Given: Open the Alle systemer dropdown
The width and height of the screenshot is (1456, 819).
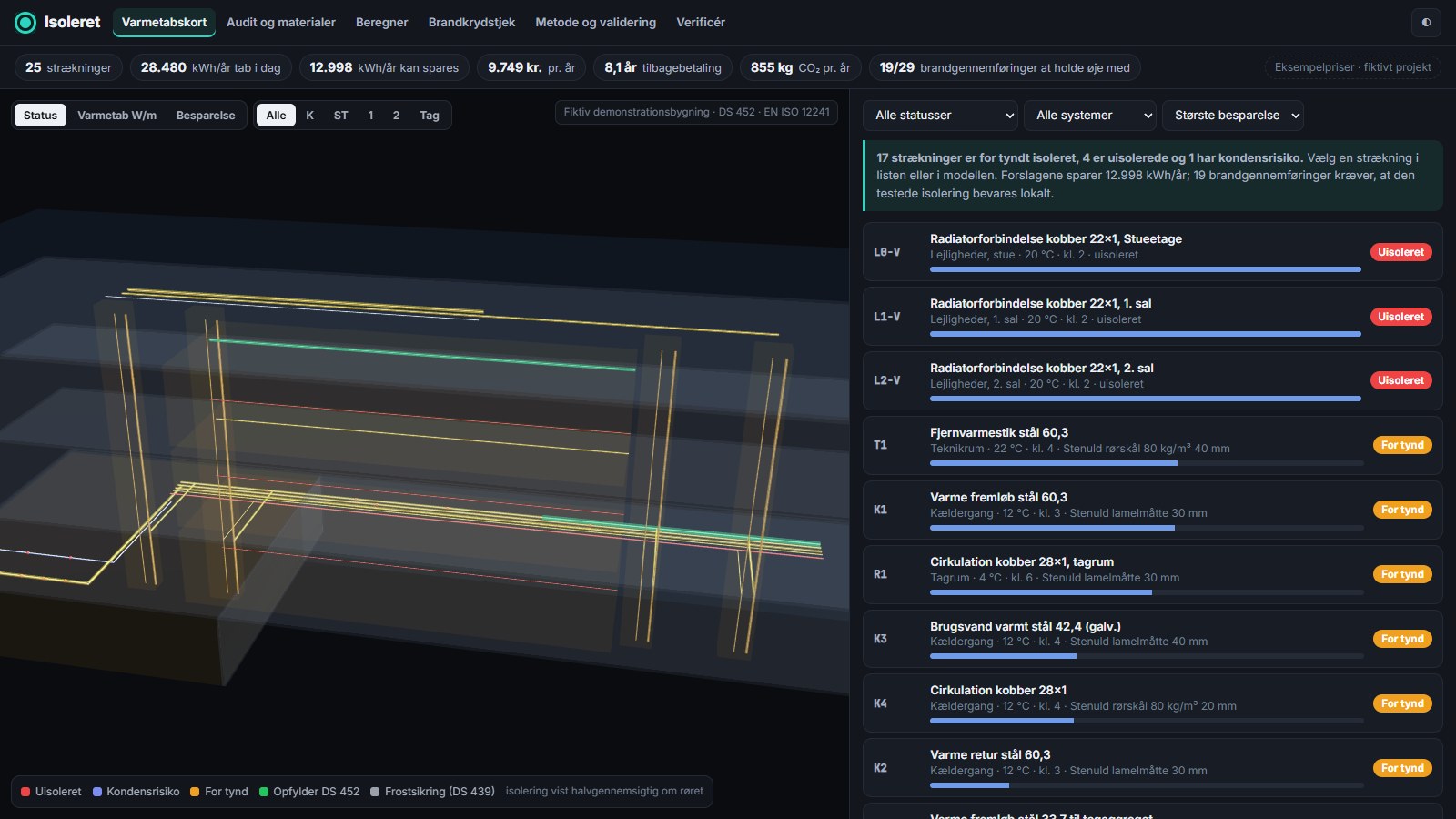Looking at the screenshot, I should (x=1090, y=116).
